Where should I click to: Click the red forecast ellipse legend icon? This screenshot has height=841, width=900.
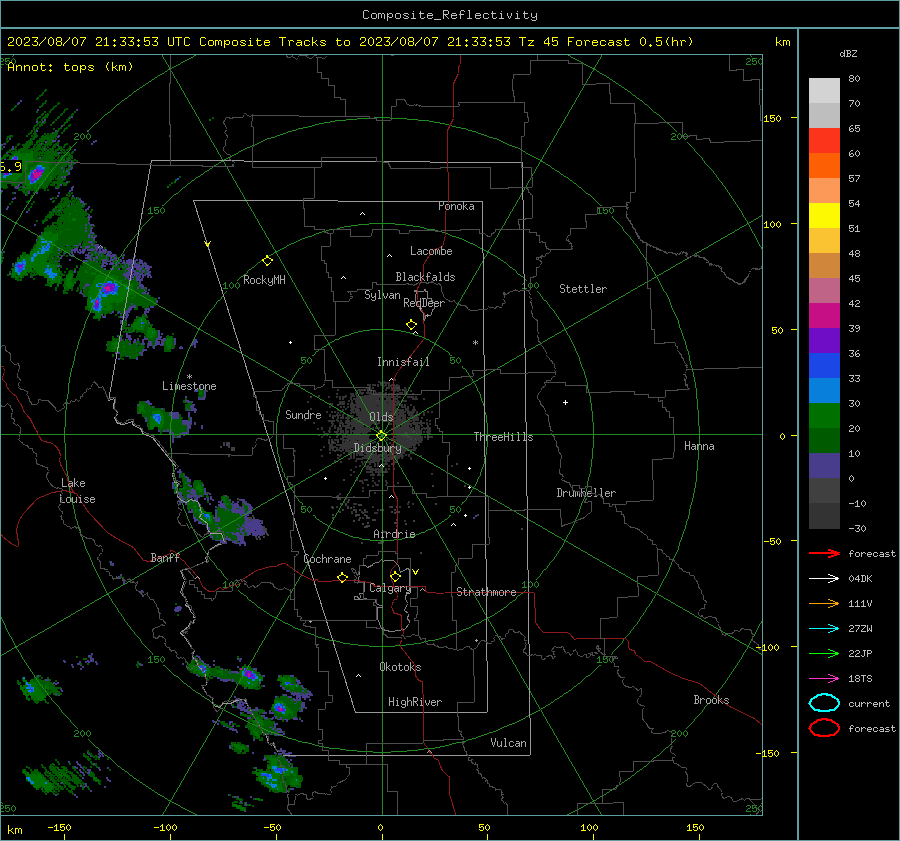pyautogui.click(x=824, y=728)
